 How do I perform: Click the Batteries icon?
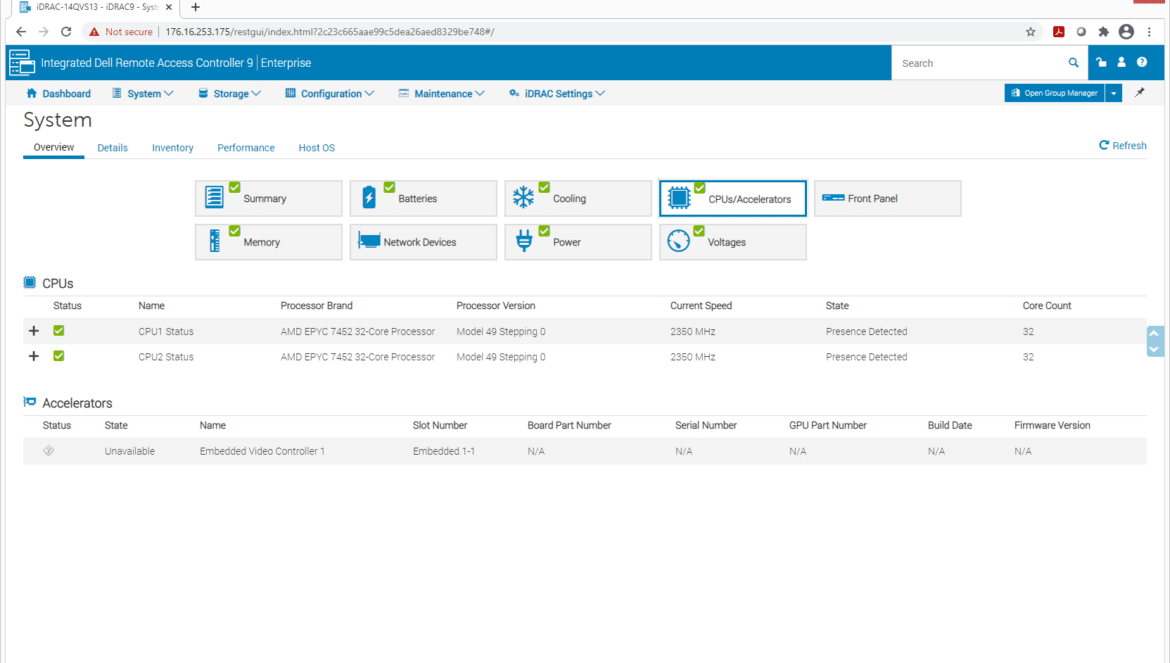click(x=369, y=197)
